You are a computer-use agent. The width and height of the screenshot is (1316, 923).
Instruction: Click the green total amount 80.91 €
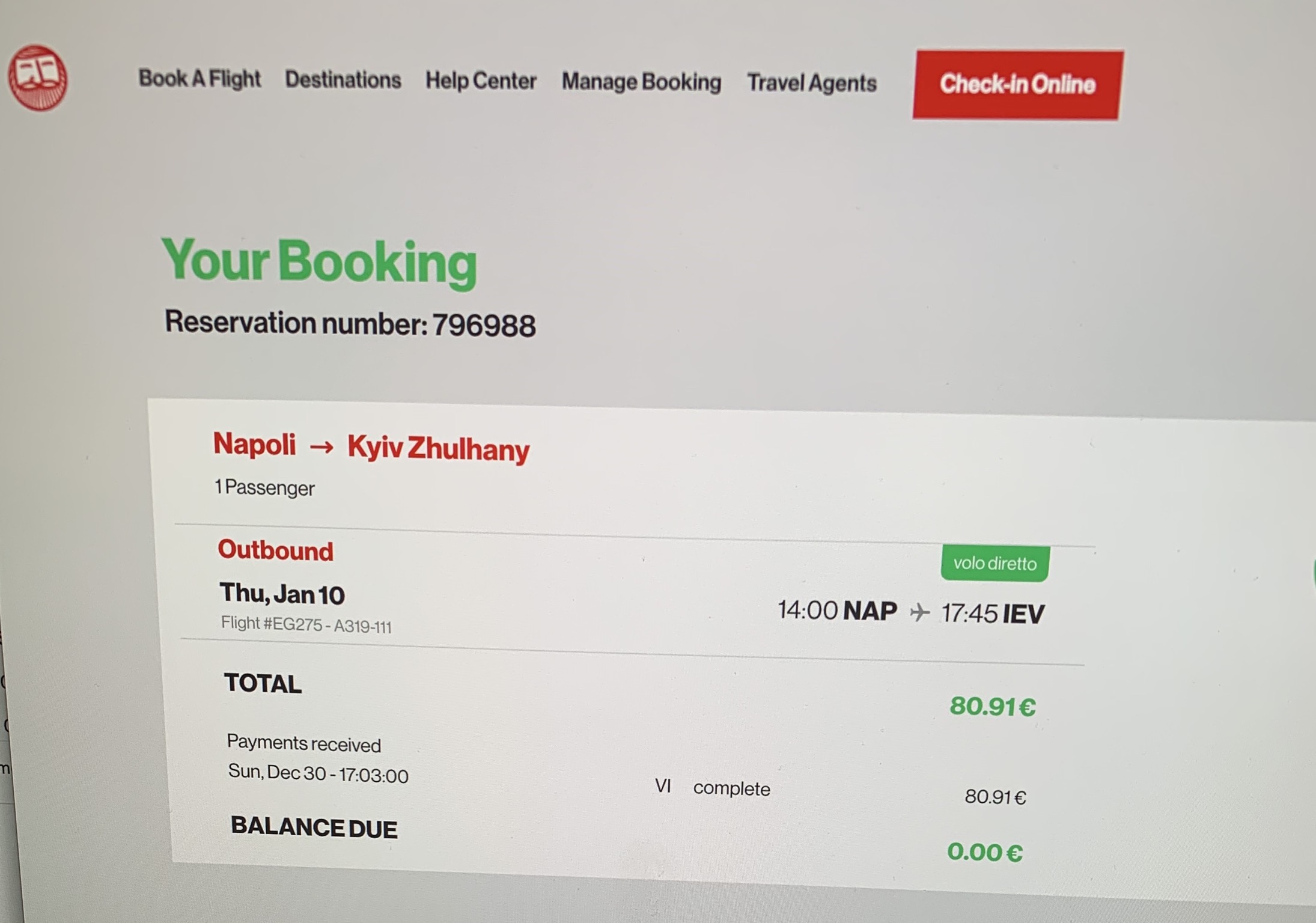[992, 707]
